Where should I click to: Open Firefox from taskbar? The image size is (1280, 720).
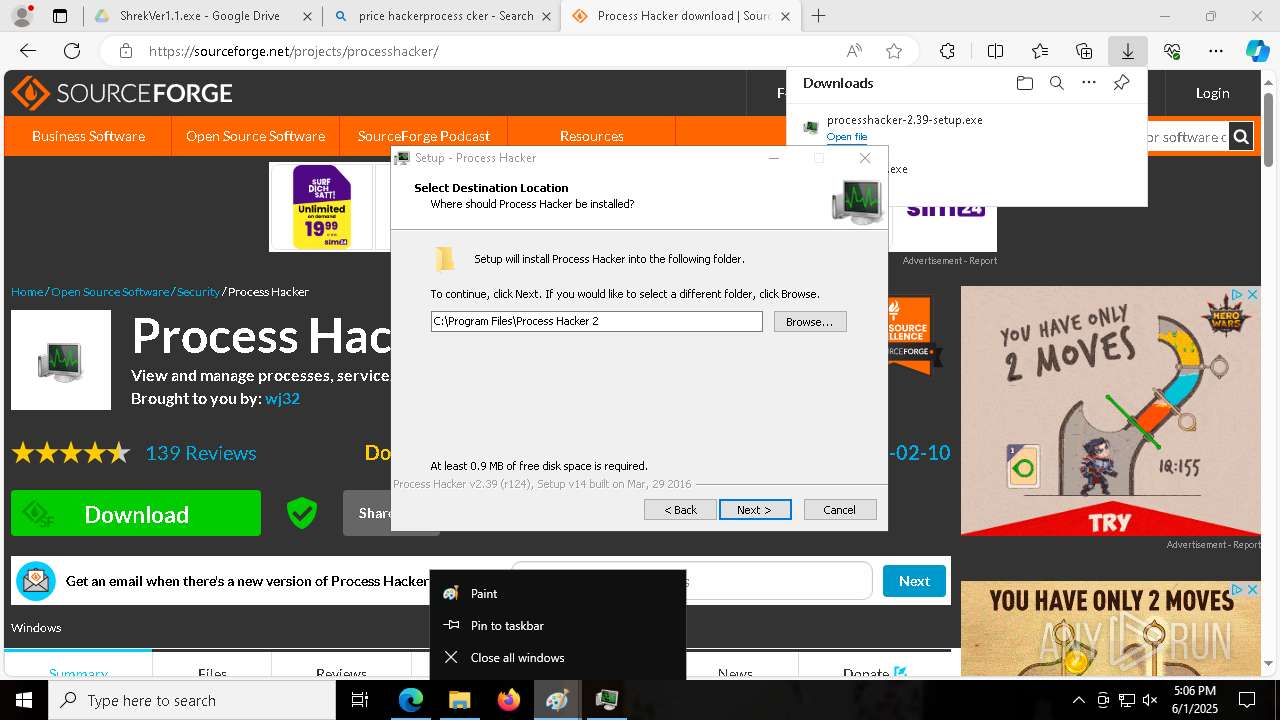pyautogui.click(x=508, y=700)
